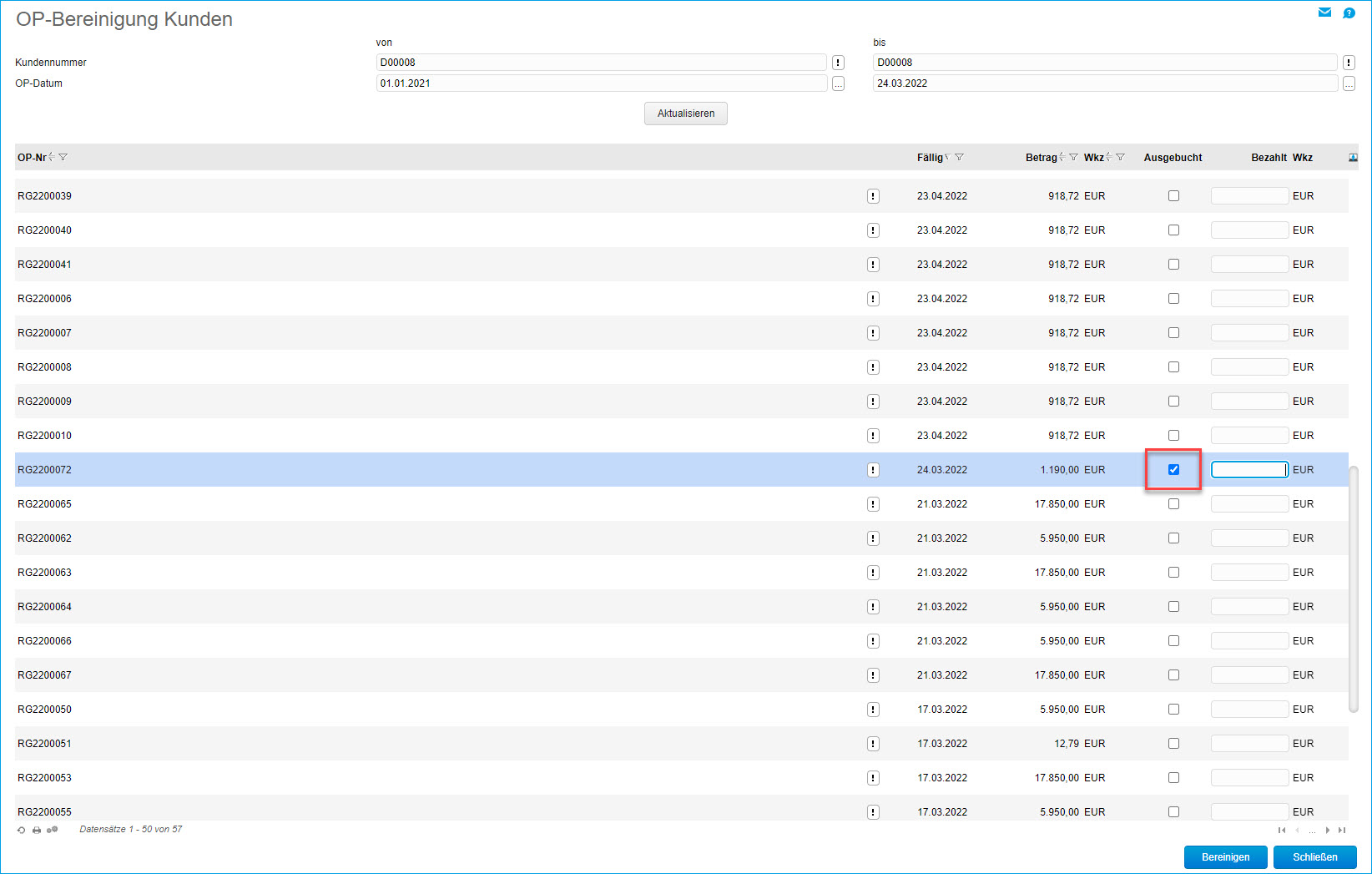Click the export icon in table header
Viewport: 1372px width, 874px height.
1353,158
